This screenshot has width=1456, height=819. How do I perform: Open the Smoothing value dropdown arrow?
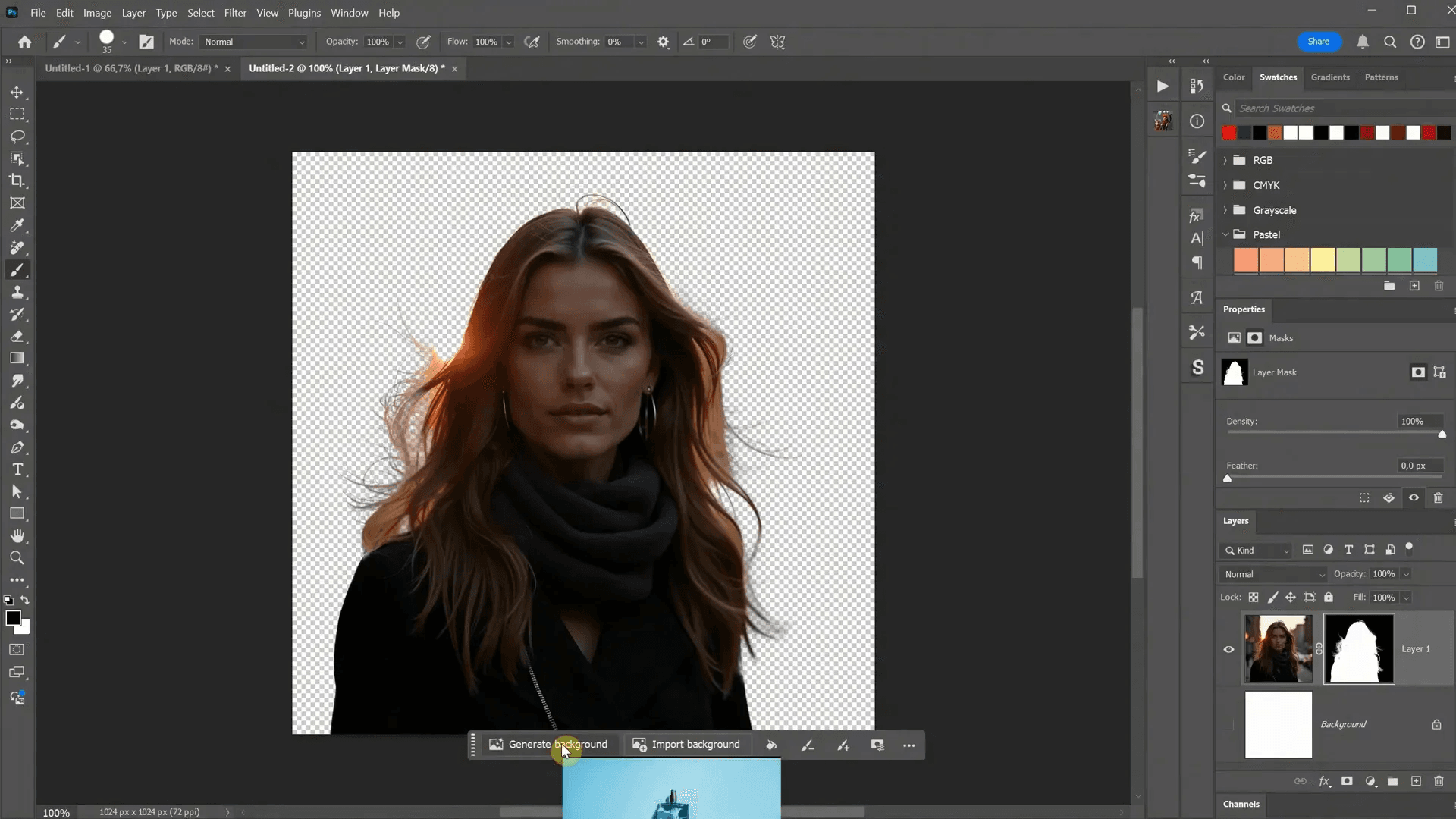(x=642, y=42)
